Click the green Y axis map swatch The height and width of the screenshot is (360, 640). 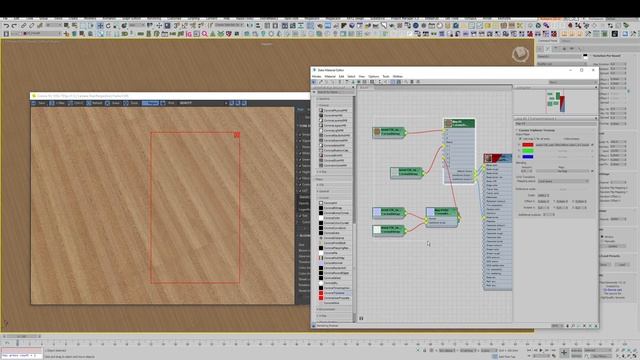click(x=528, y=151)
